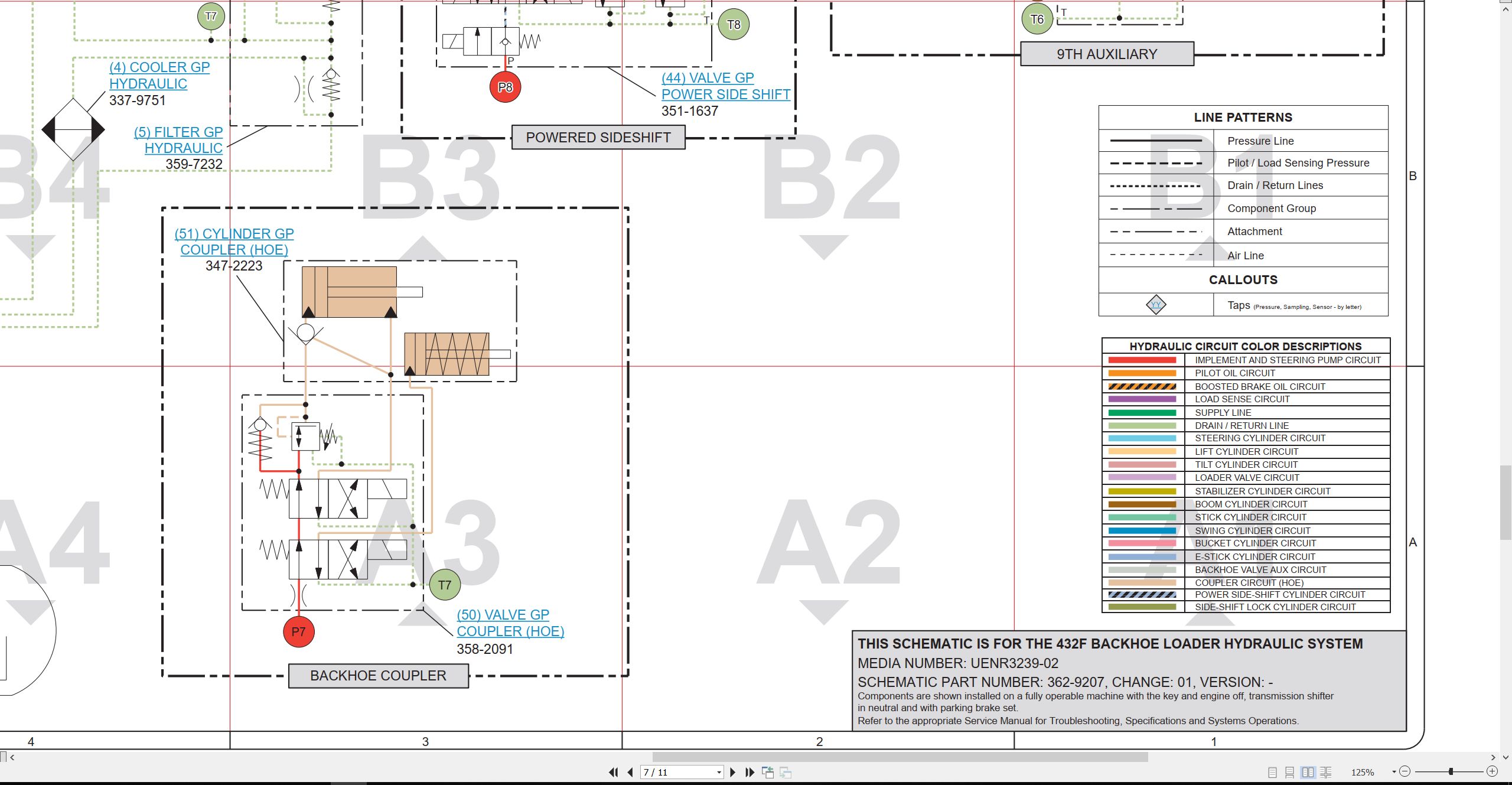The height and width of the screenshot is (785, 1512).
Task: Click the vertical scrollbar thumb
Action: 1506,503
